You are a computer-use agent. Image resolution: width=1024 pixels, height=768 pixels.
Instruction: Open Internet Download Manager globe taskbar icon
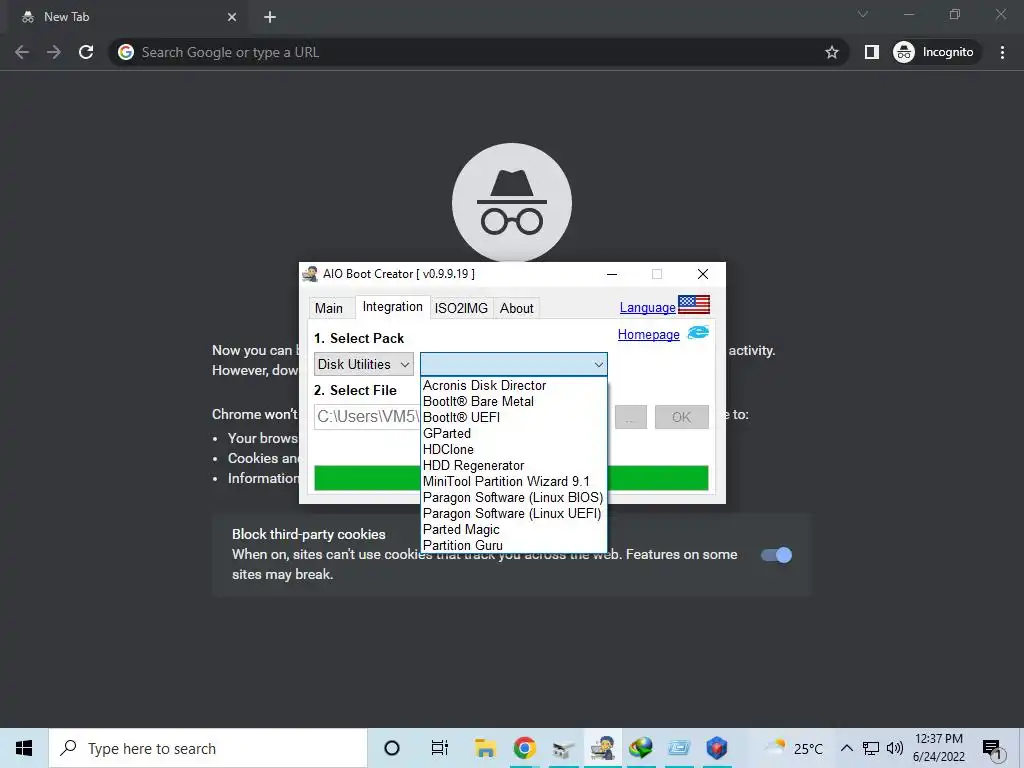[641, 748]
